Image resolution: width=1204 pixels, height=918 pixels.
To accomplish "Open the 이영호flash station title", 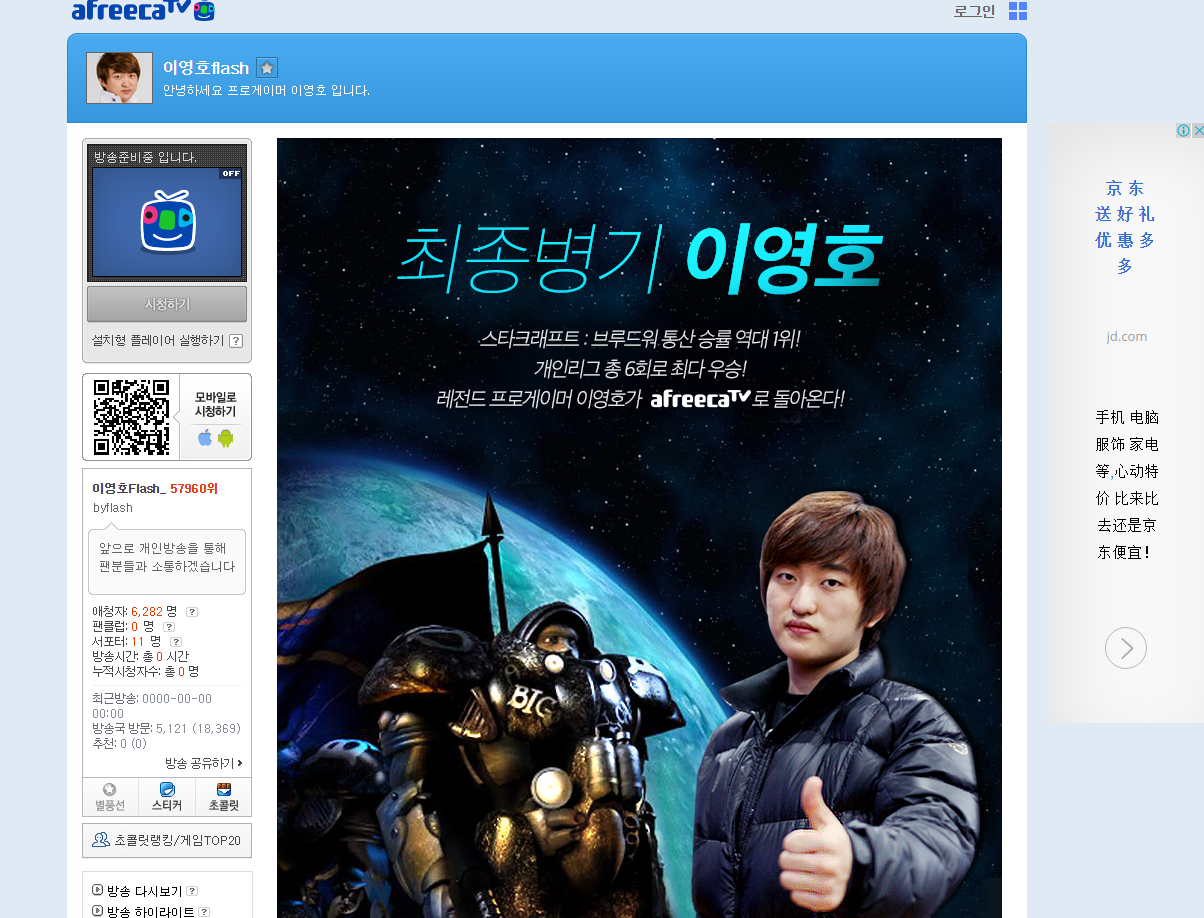I will [x=206, y=68].
